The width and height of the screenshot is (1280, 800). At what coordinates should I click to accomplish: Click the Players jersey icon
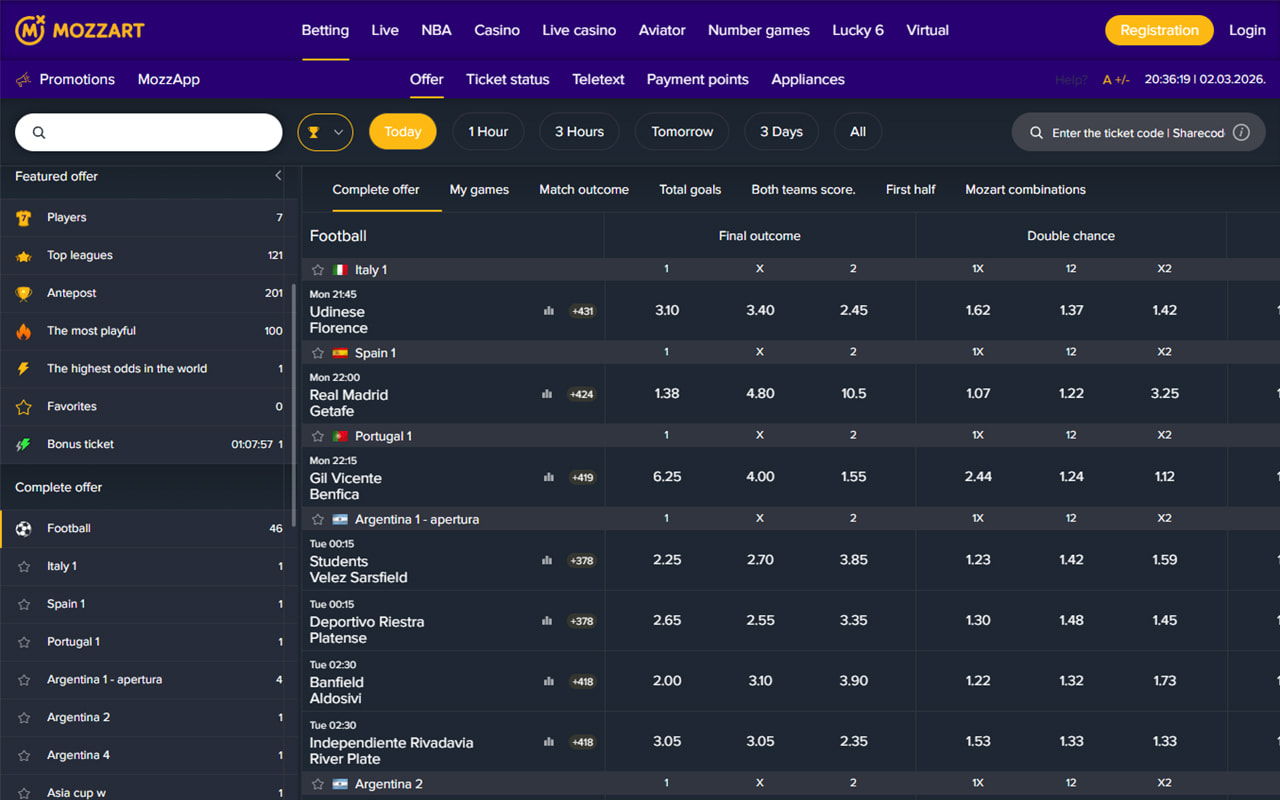tap(24, 217)
